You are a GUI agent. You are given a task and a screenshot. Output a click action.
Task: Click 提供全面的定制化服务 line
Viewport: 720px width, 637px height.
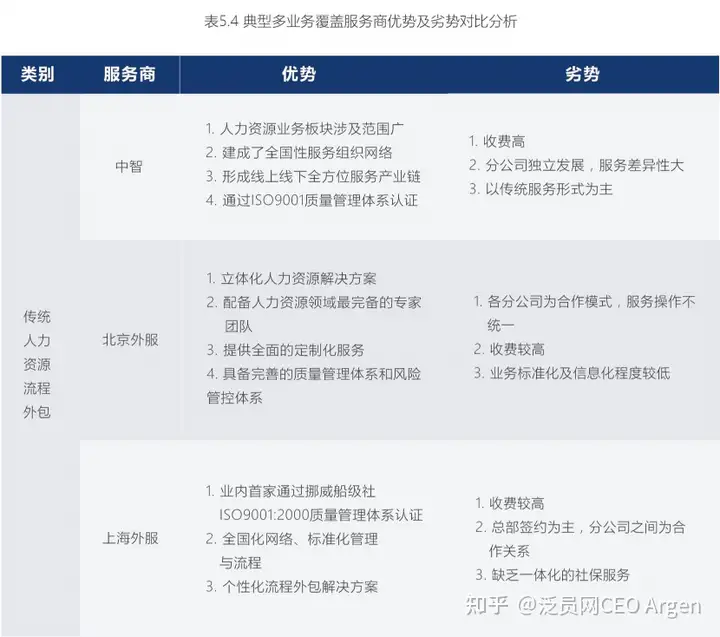pyautogui.click(x=285, y=350)
